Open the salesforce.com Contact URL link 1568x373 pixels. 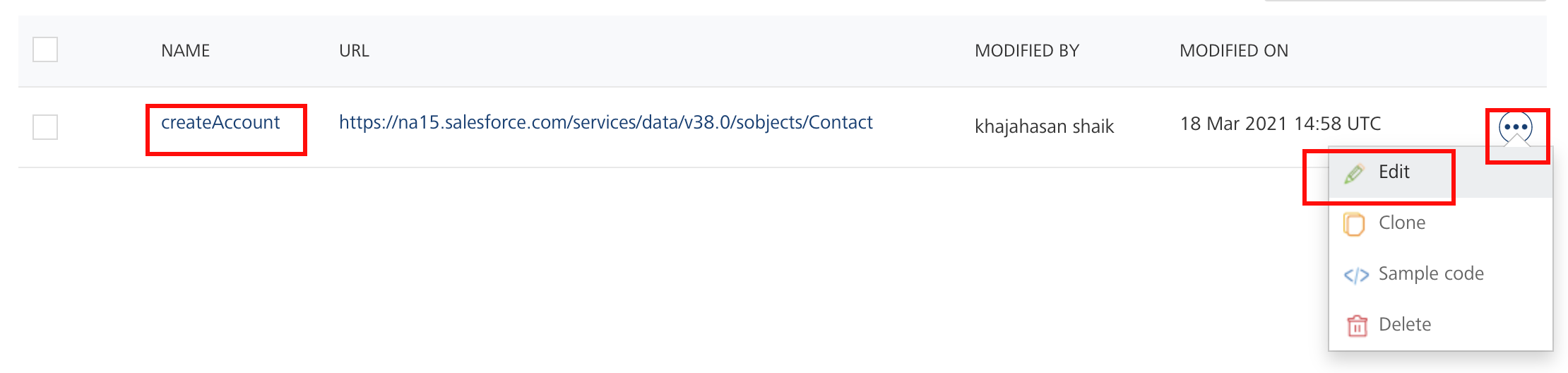tap(605, 123)
